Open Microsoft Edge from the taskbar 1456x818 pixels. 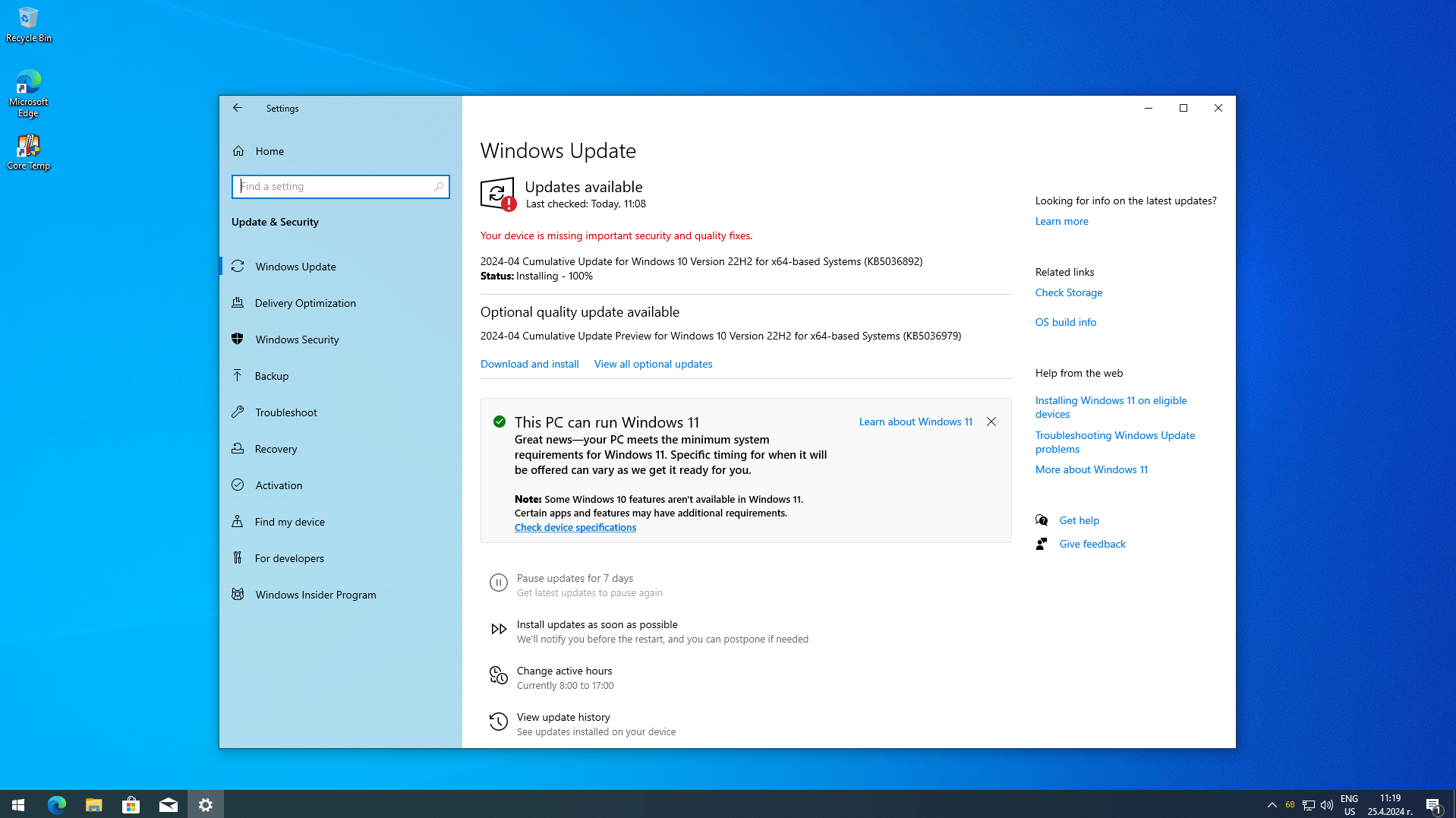pos(57,804)
